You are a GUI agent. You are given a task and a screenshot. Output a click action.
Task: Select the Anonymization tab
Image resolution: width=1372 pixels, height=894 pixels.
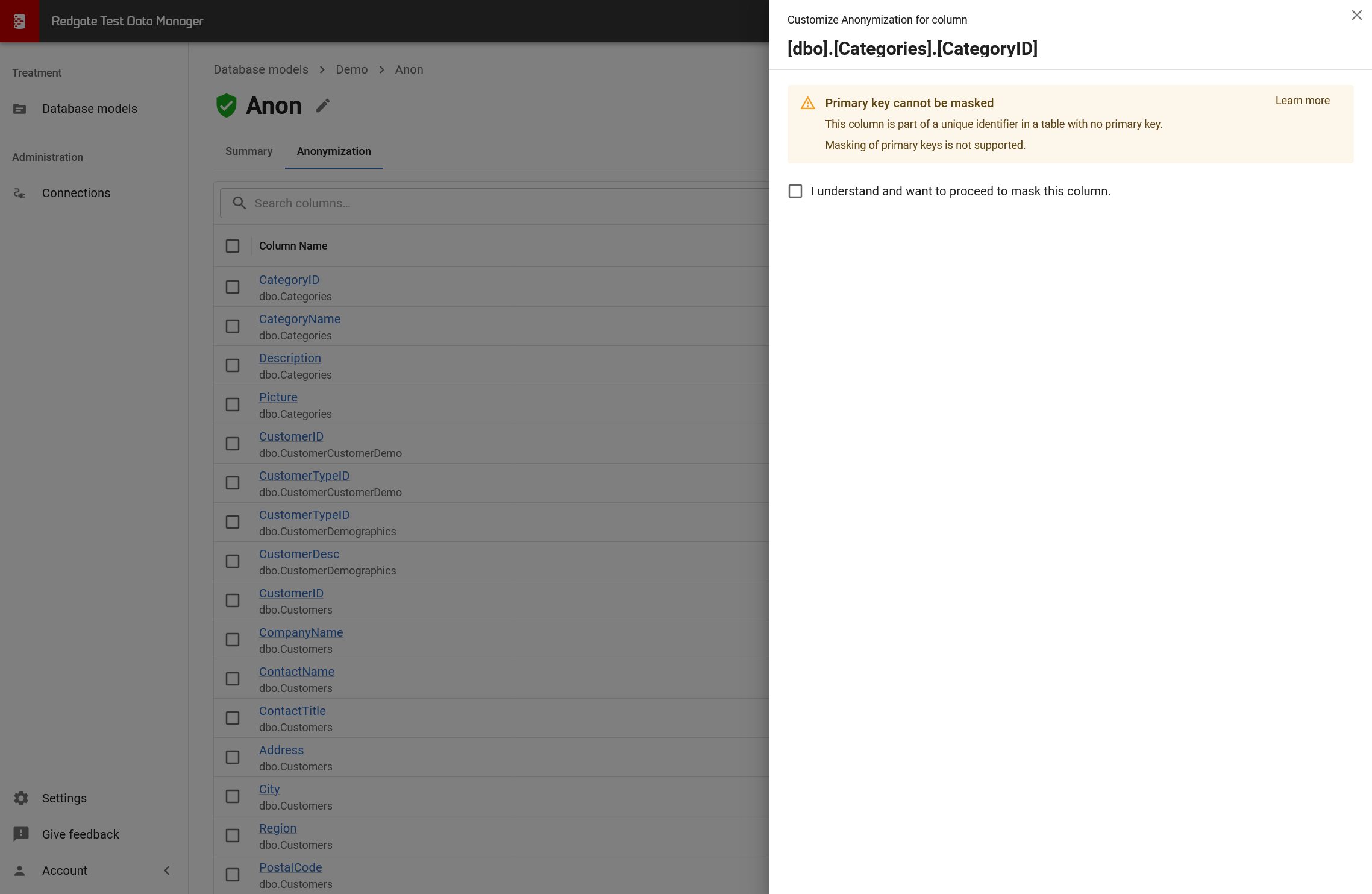[x=334, y=151]
